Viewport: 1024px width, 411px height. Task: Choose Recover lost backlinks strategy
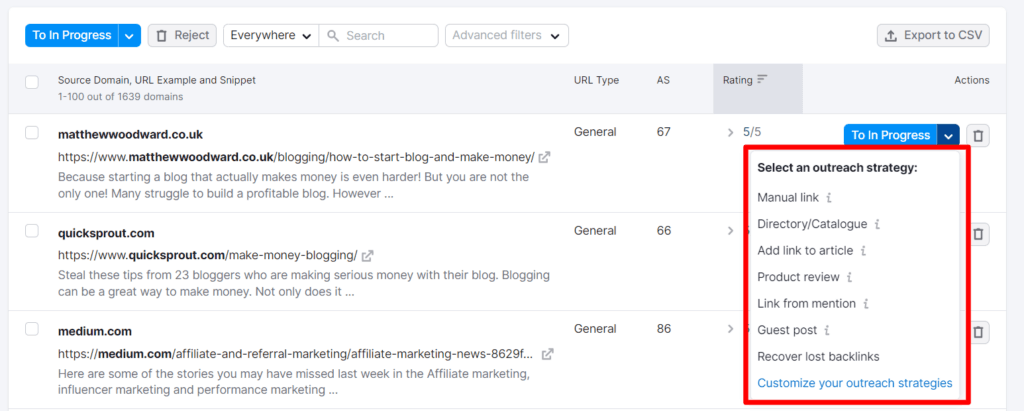coord(818,357)
